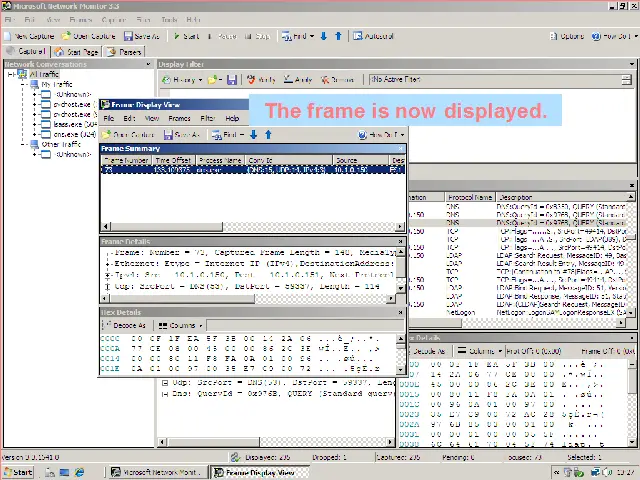Viewport: 640px width, 480px height.
Task: Click the Pause capture button
Action: point(222,36)
